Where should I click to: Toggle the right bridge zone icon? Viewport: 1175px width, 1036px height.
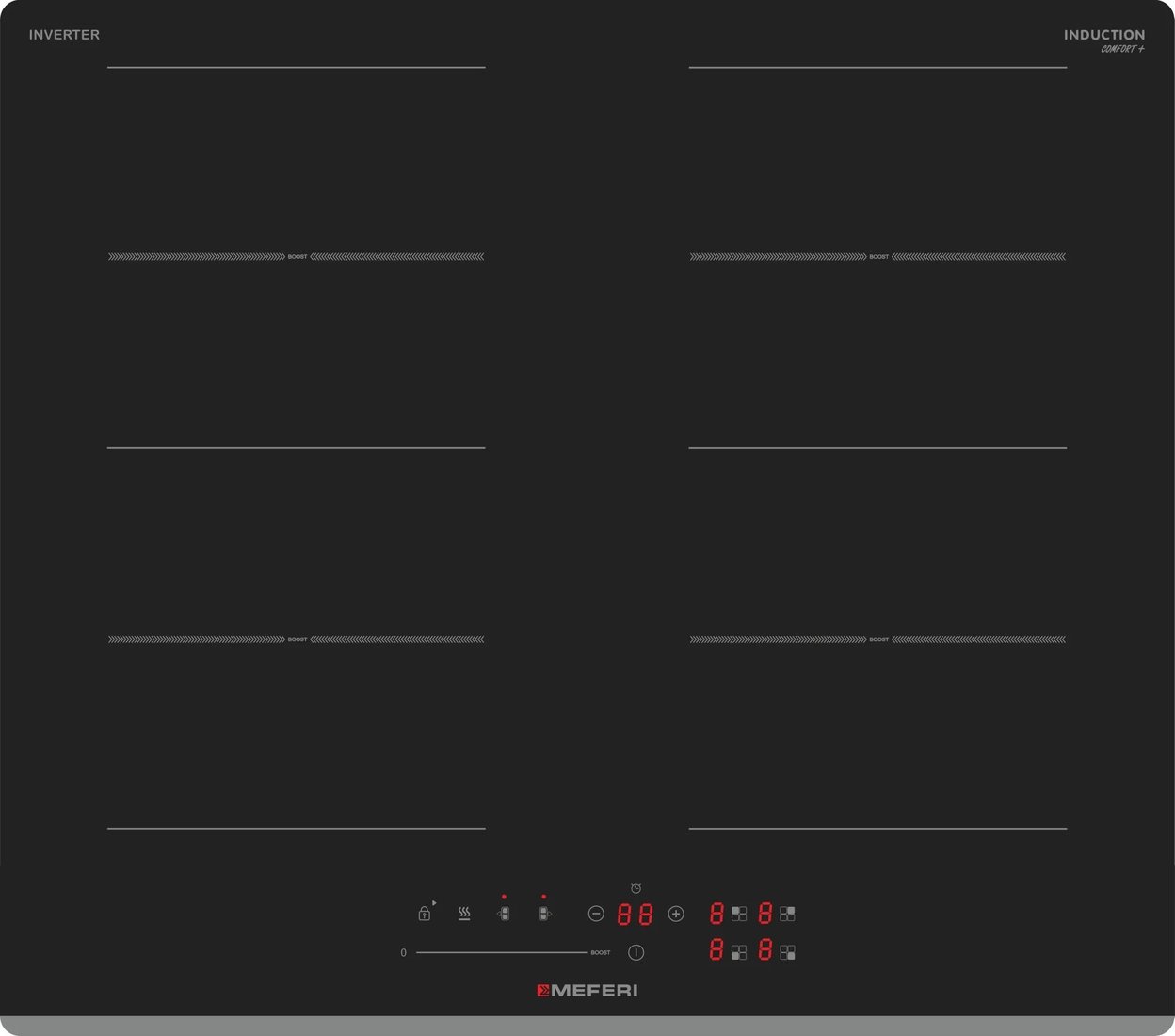coord(544,914)
